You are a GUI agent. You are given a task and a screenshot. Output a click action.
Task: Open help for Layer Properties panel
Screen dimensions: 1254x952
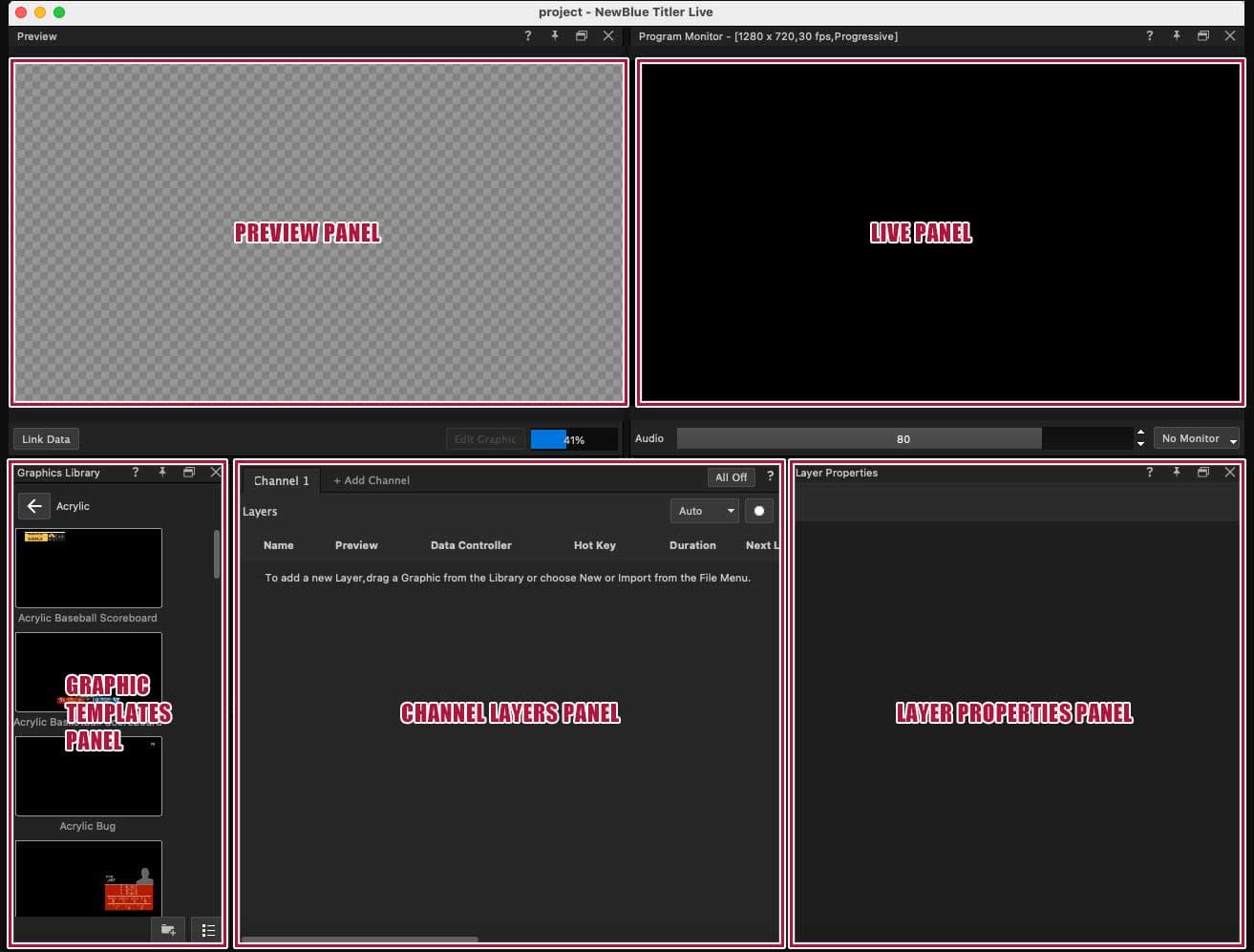[x=1149, y=473]
